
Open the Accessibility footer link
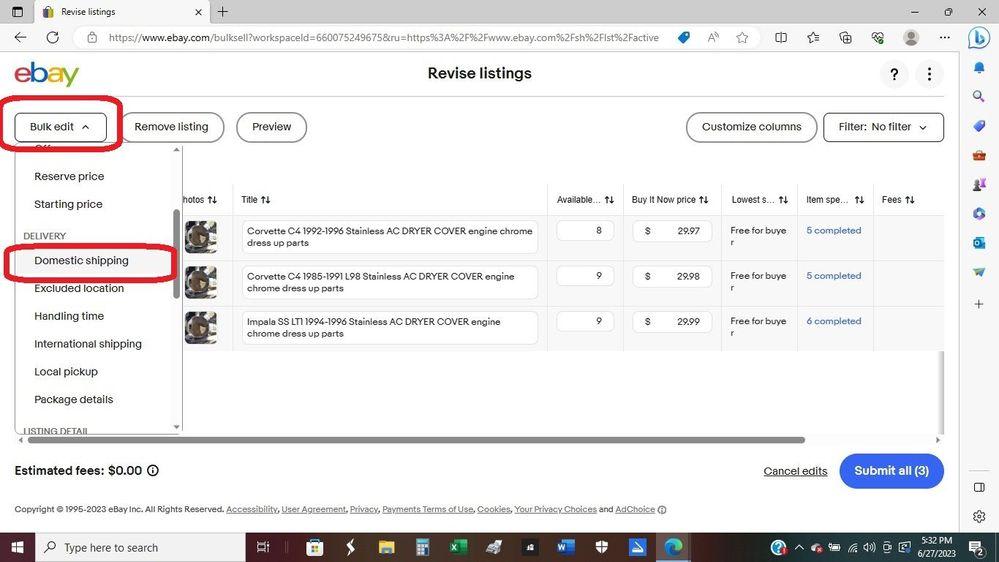[252, 509]
